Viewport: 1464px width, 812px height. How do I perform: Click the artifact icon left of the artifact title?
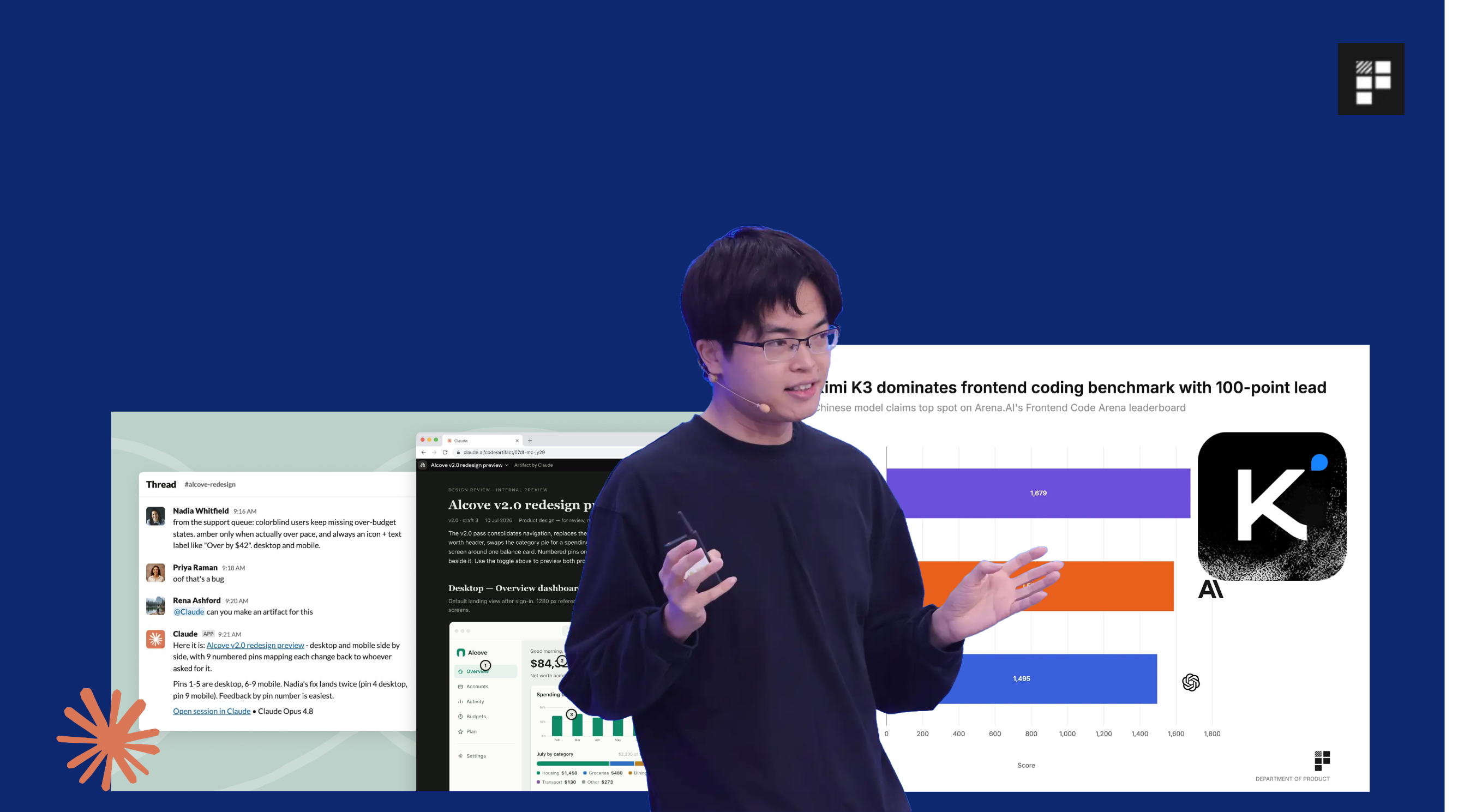[x=423, y=465]
